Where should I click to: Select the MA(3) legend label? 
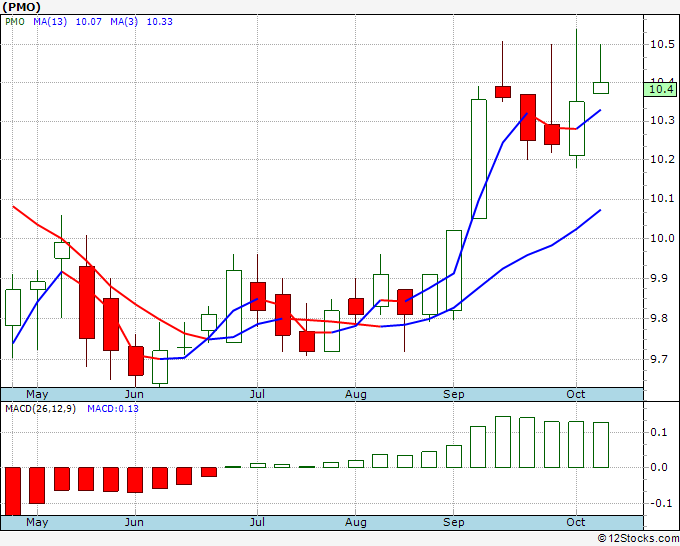click(124, 22)
